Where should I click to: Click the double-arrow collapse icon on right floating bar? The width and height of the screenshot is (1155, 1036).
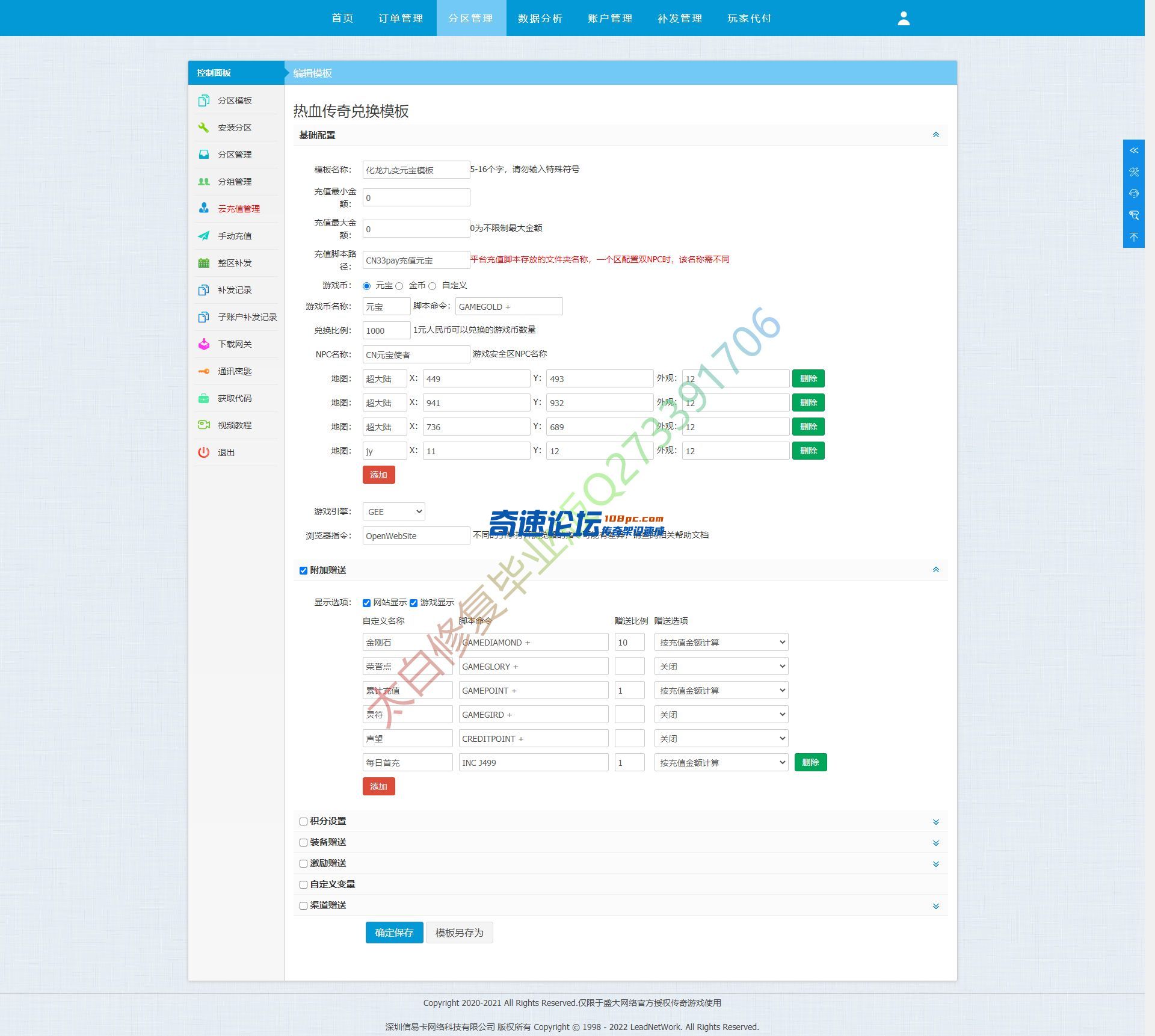[x=1134, y=150]
